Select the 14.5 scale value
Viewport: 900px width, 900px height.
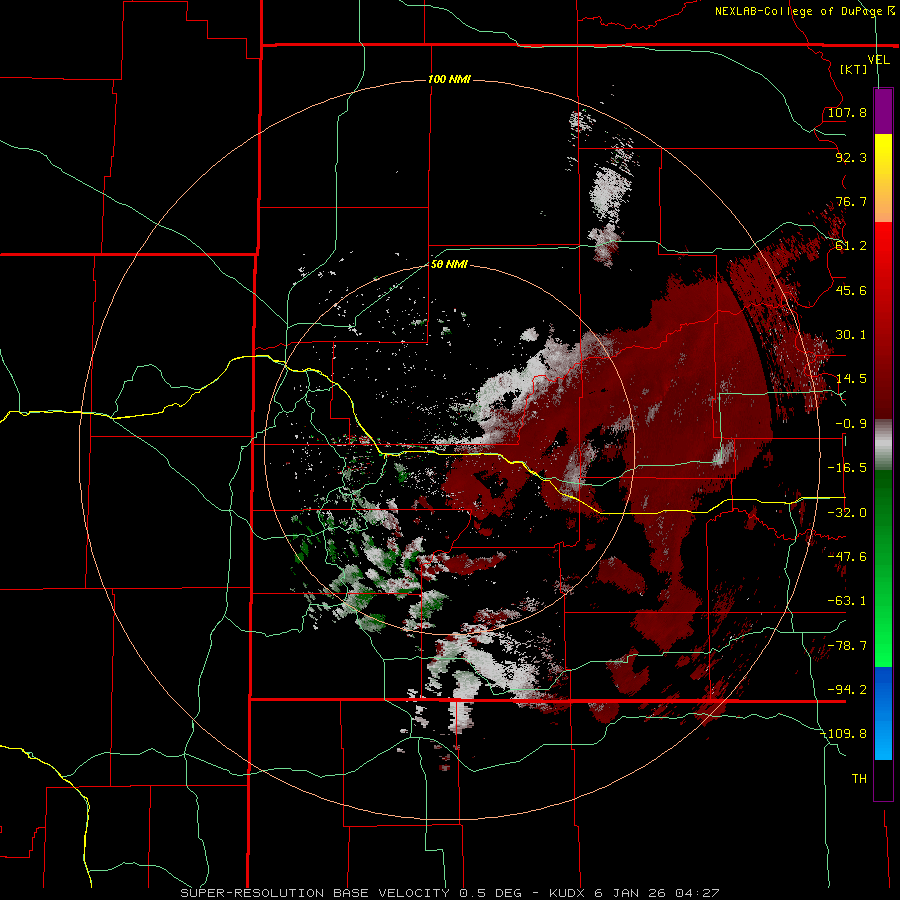point(851,379)
